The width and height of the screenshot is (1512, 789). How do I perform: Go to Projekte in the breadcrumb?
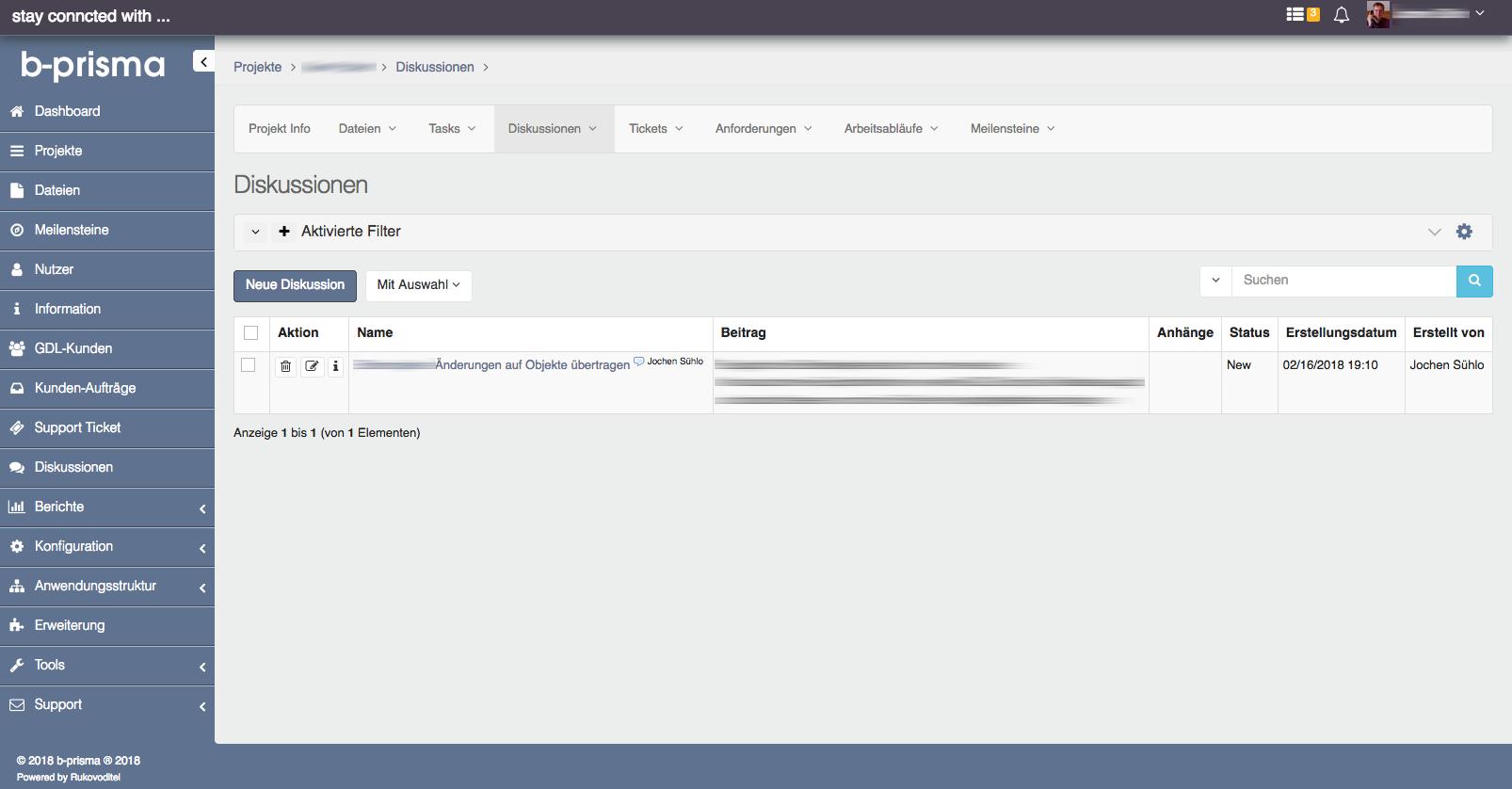pos(257,68)
